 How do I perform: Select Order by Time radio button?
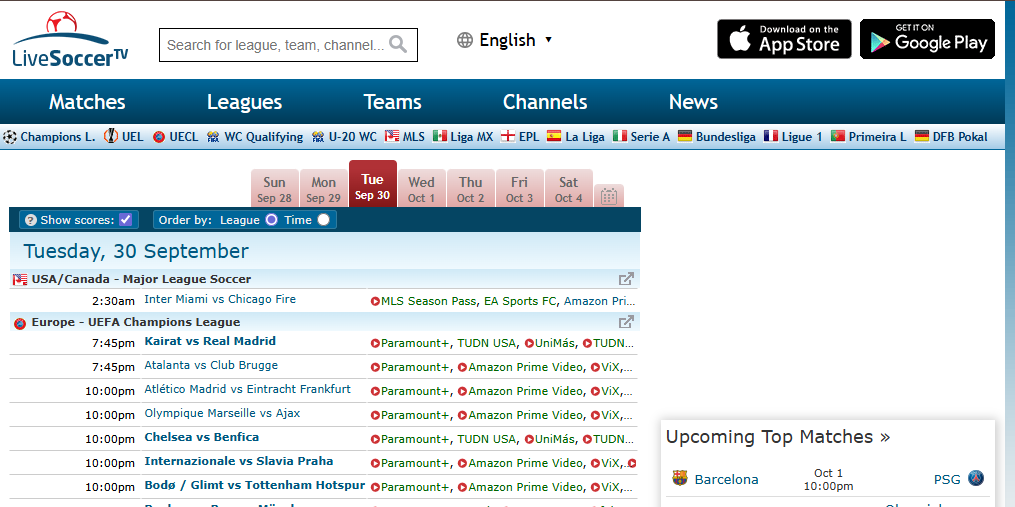pos(323,220)
